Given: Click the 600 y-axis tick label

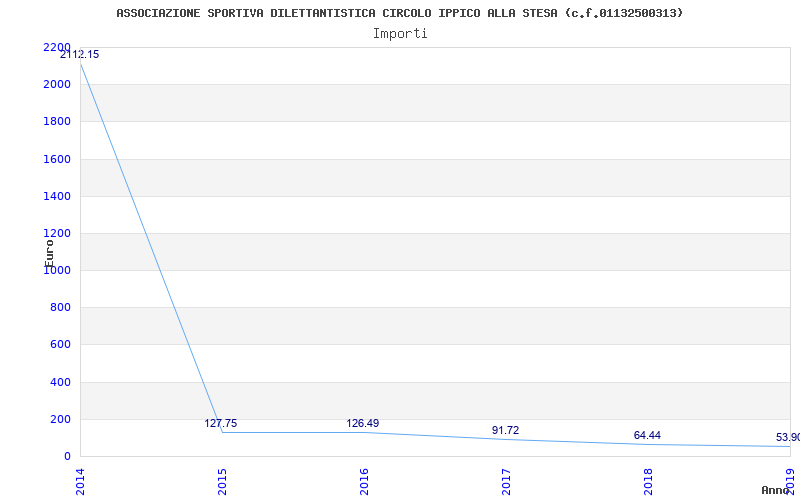Looking at the screenshot, I should (60, 345).
